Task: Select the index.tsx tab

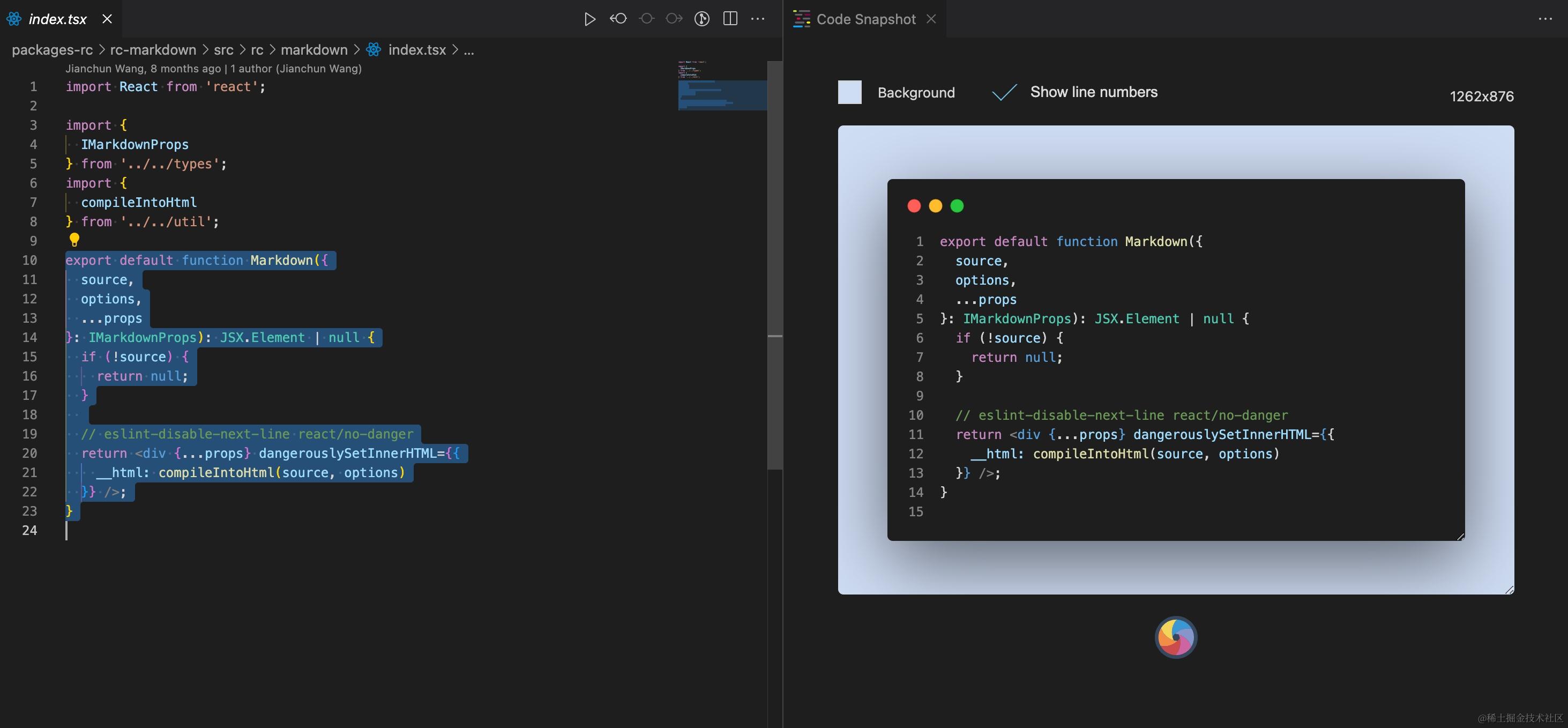Action: (x=57, y=19)
